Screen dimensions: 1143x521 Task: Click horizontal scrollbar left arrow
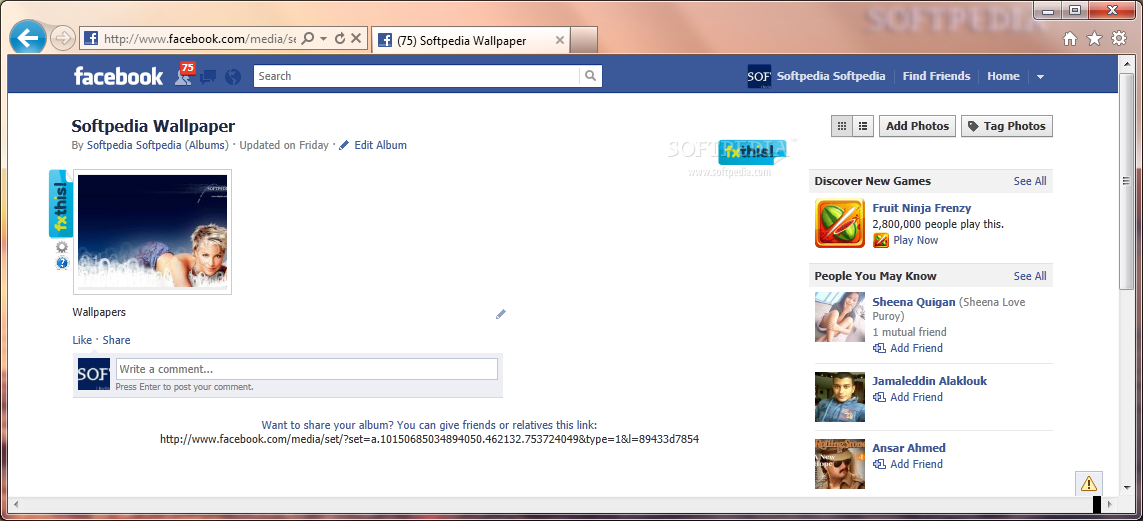pyautogui.click(x=16, y=504)
